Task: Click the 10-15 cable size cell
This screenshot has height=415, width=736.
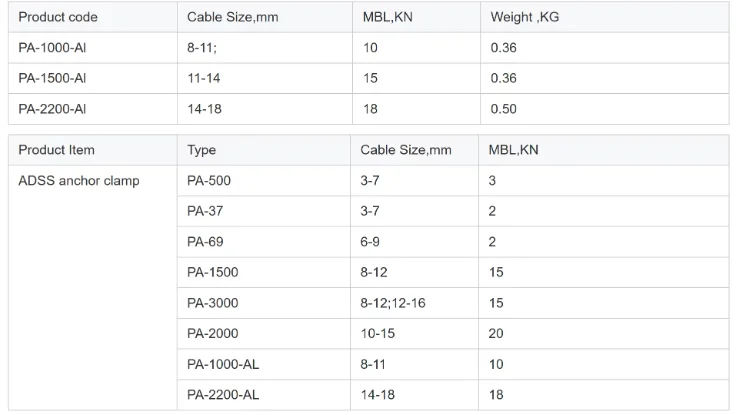Action: pyautogui.click(x=376, y=333)
